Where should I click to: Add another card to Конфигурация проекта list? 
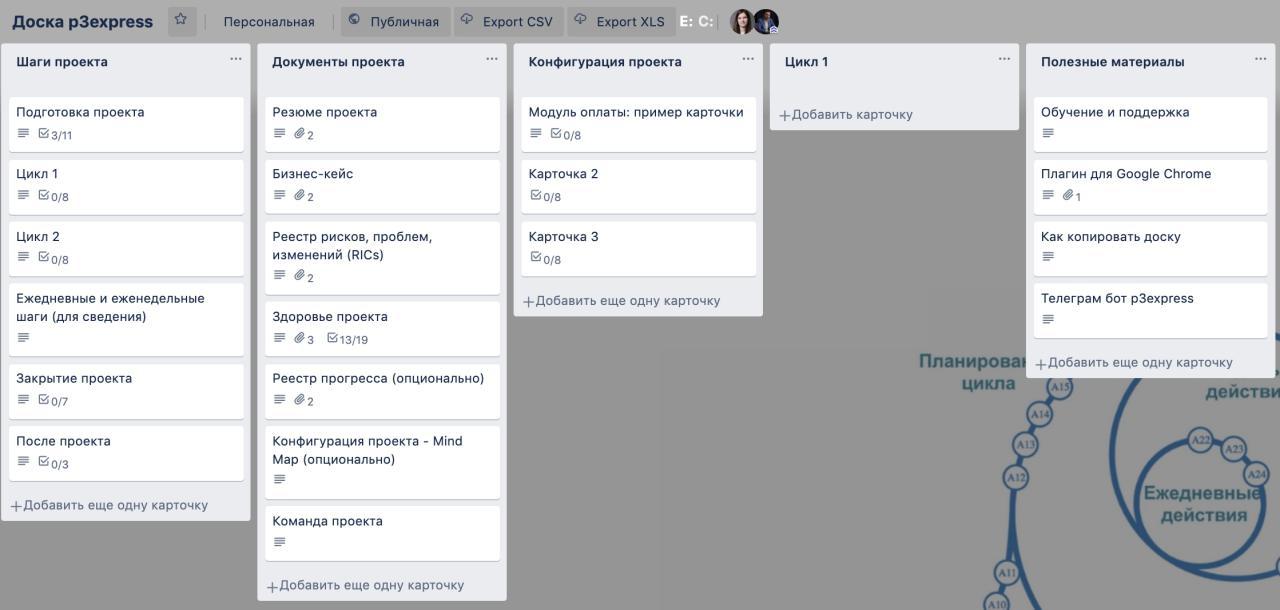click(622, 300)
